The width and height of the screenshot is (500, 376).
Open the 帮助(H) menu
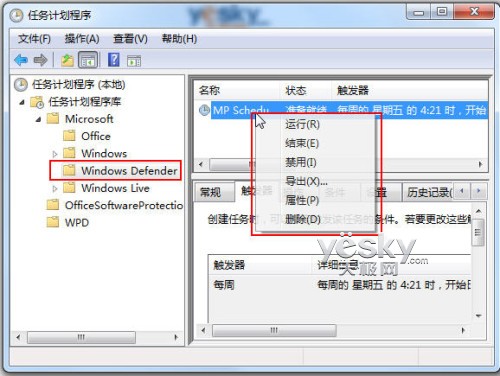pyautogui.click(x=179, y=39)
